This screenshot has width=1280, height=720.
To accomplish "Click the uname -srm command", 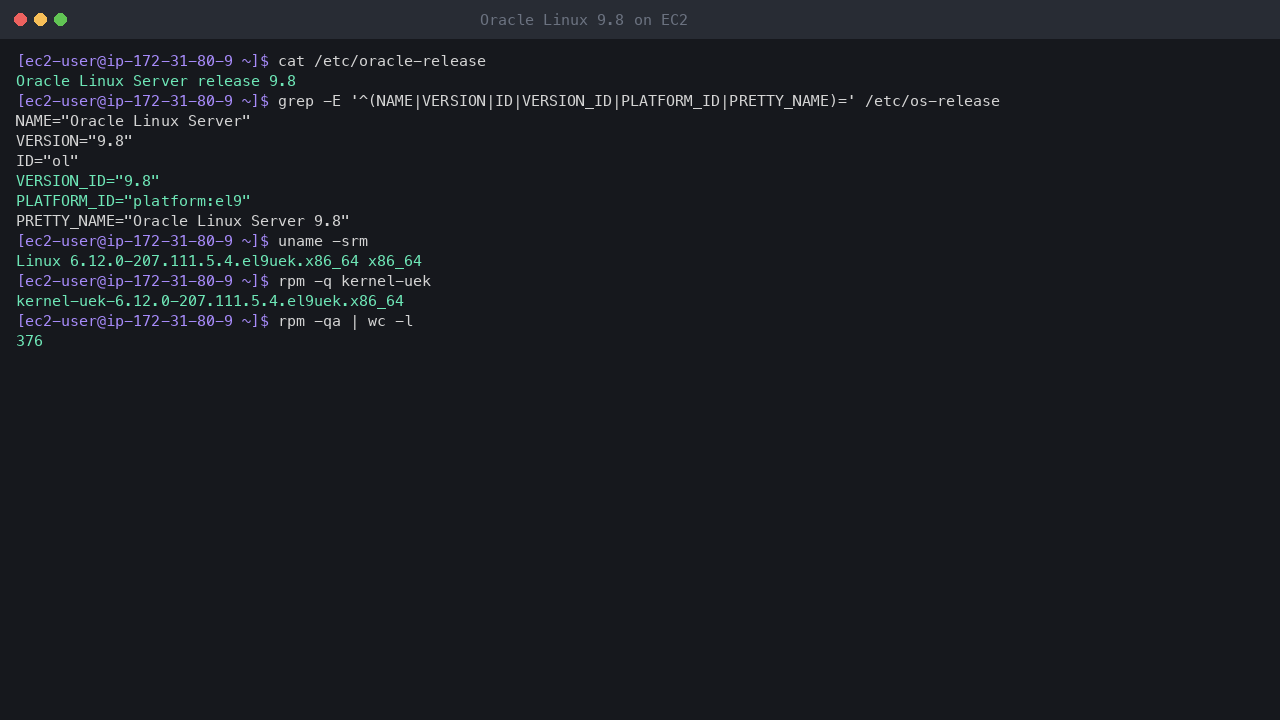I will coord(323,241).
